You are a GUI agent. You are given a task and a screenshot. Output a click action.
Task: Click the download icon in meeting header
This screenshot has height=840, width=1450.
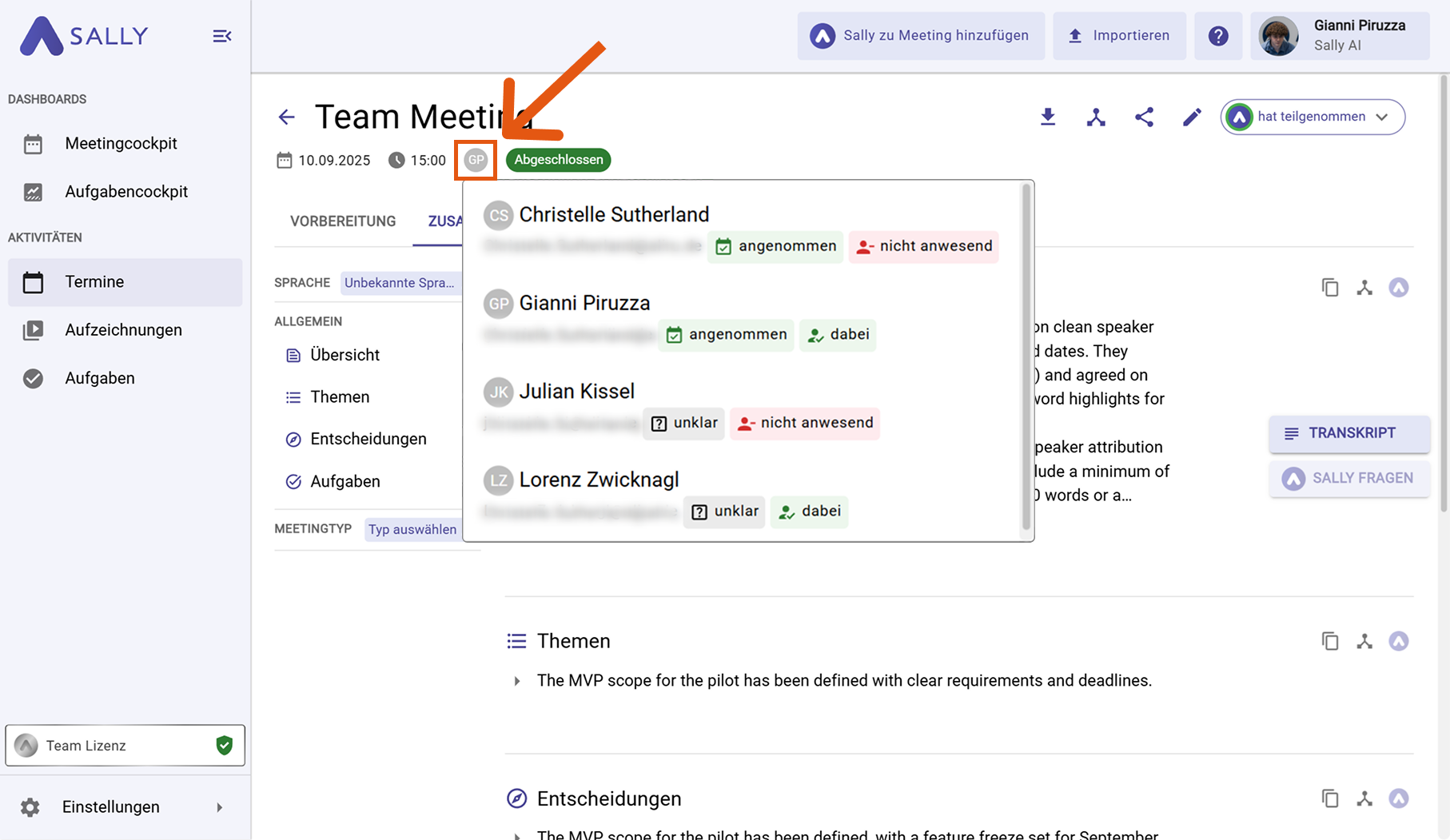[x=1047, y=117]
